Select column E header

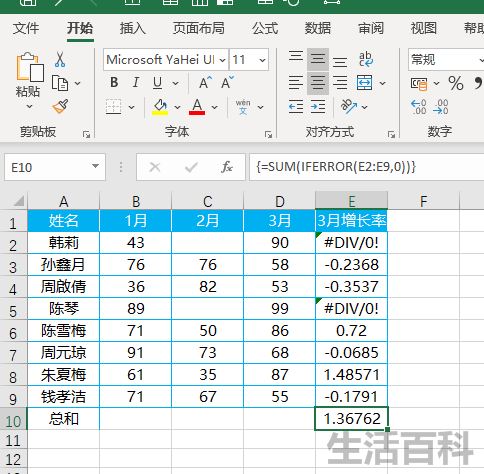[x=351, y=201]
